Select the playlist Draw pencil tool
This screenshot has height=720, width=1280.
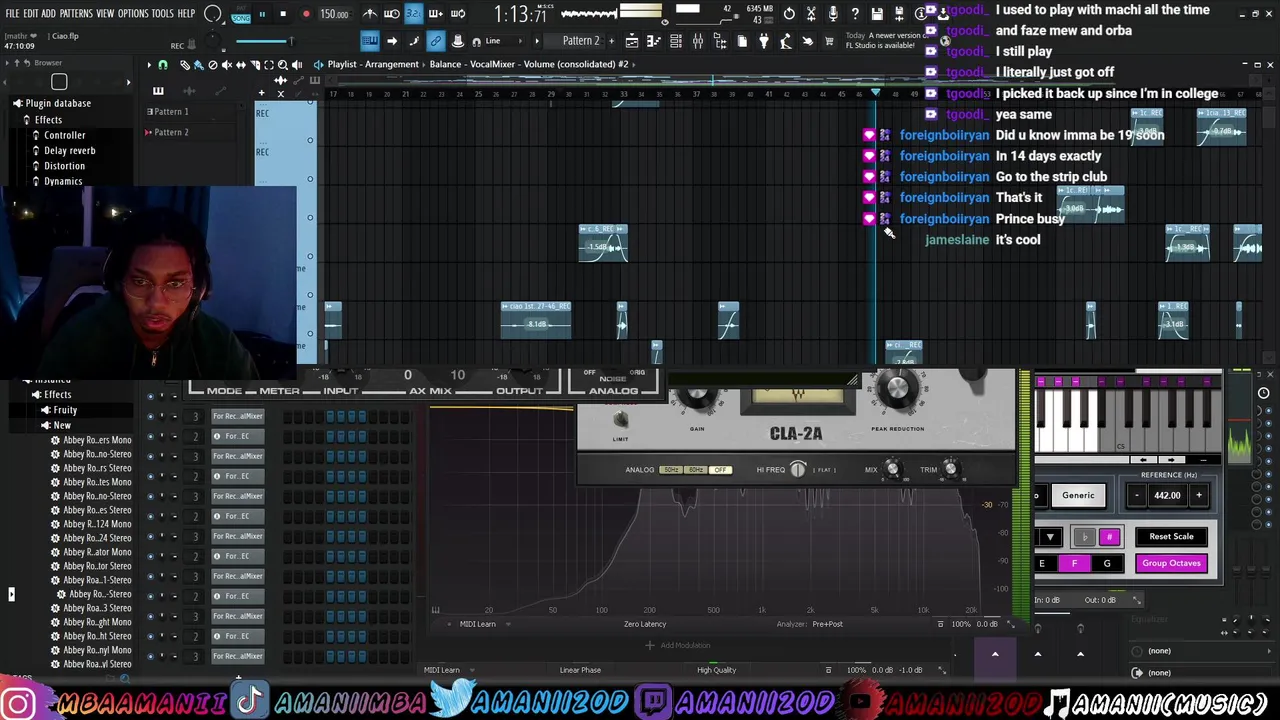coord(185,65)
